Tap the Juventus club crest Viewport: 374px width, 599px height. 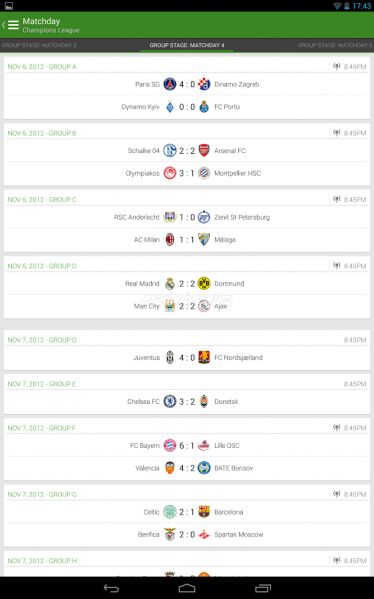[x=170, y=358]
